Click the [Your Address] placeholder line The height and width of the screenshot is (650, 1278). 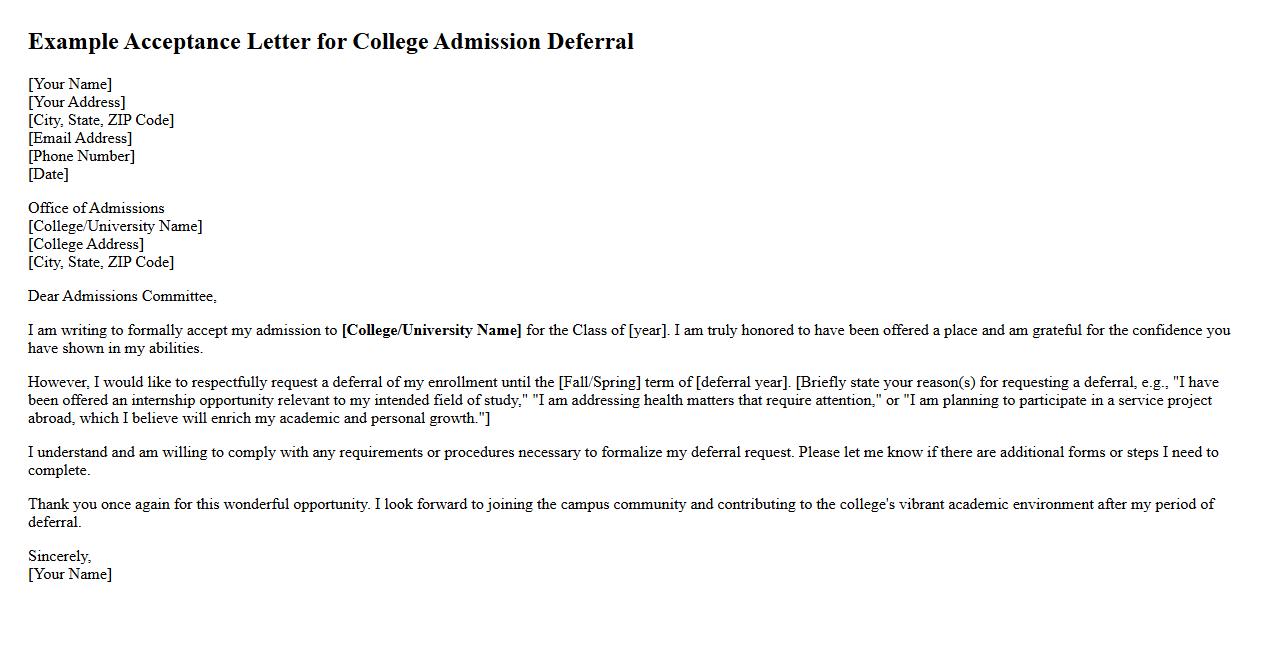click(76, 102)
